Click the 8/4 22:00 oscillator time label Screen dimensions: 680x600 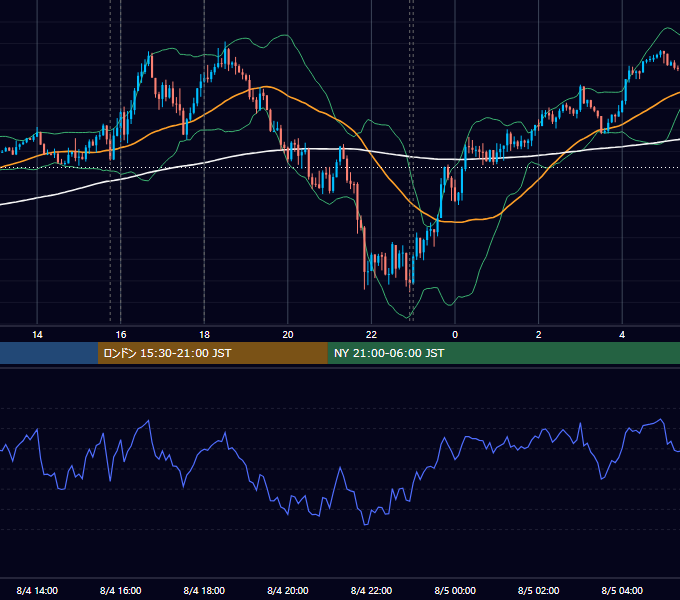(x=371, y=590)
